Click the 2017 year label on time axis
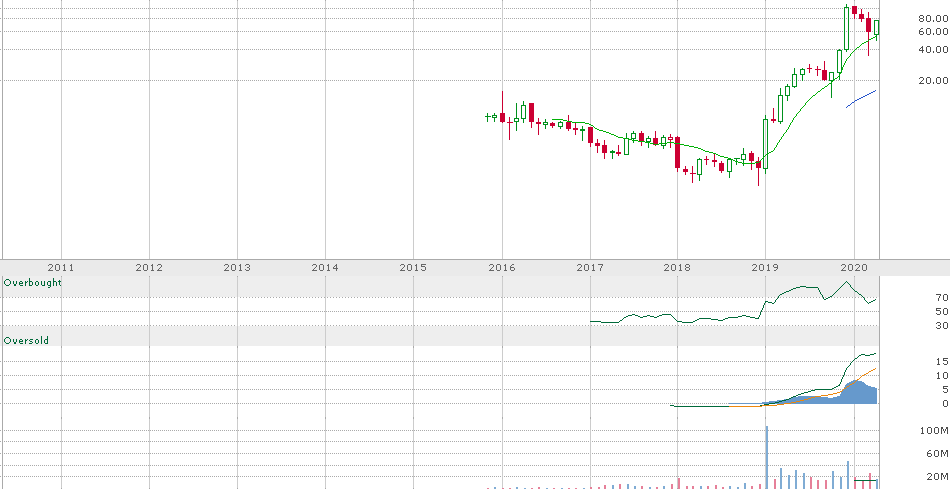950x489 pixels. (x=590, y=267)
